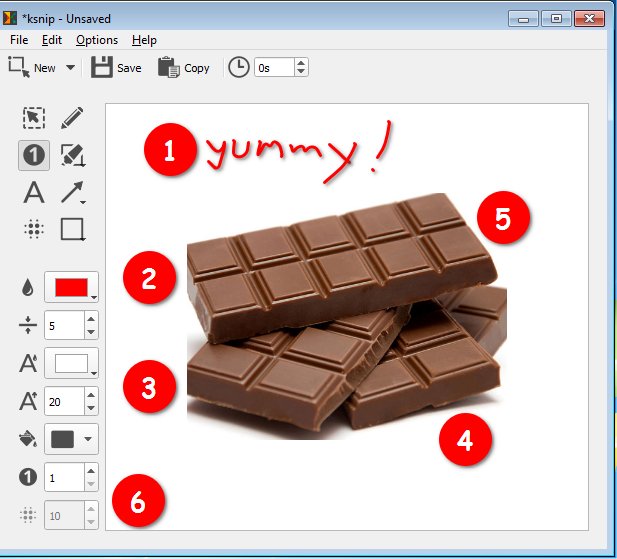617x559 pixels.
Task: Click the number start value icon
Action: (28, 477)
